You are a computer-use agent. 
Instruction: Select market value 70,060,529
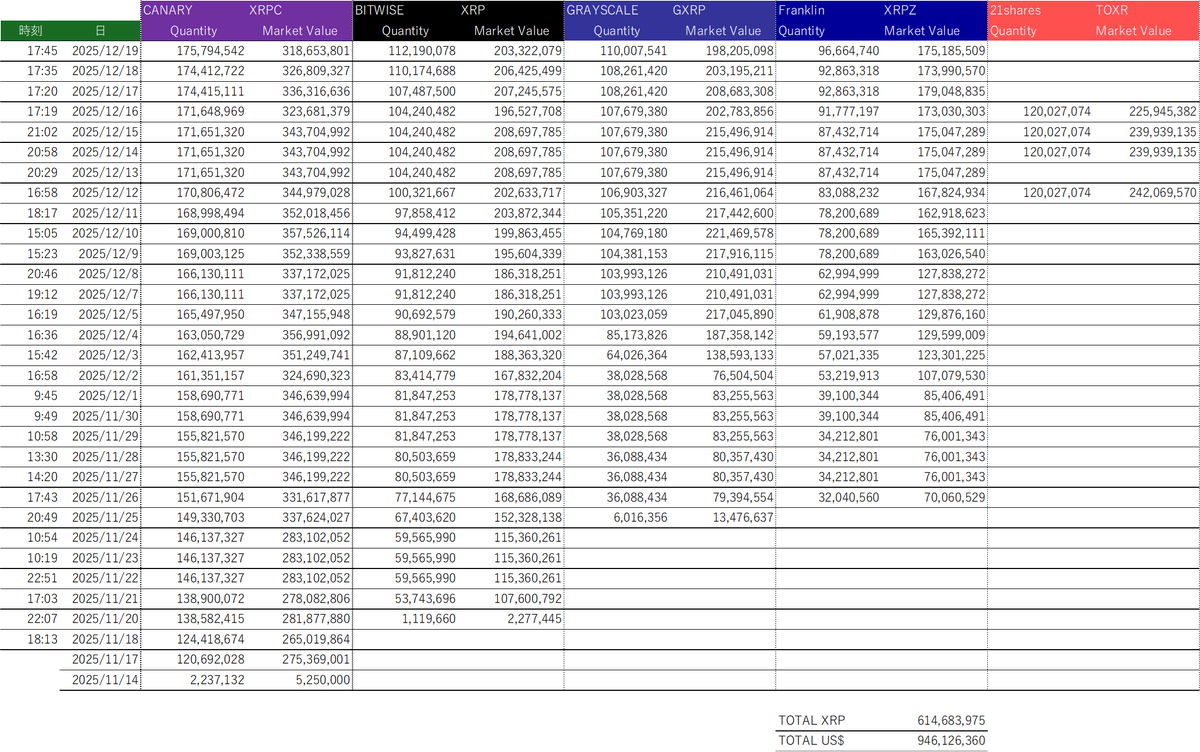[x=954, y=497]
